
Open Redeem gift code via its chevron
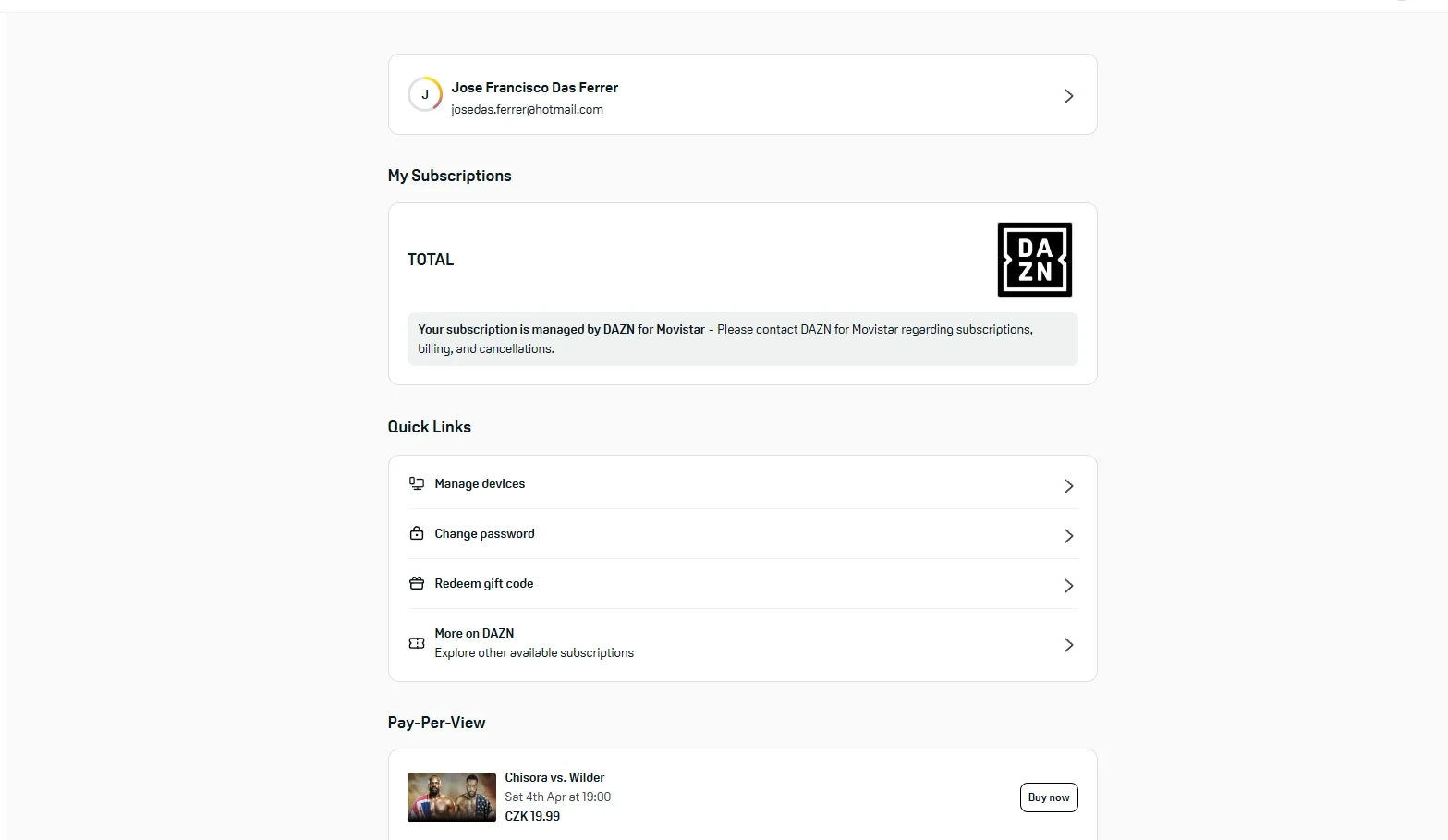tap(1068, 586)
